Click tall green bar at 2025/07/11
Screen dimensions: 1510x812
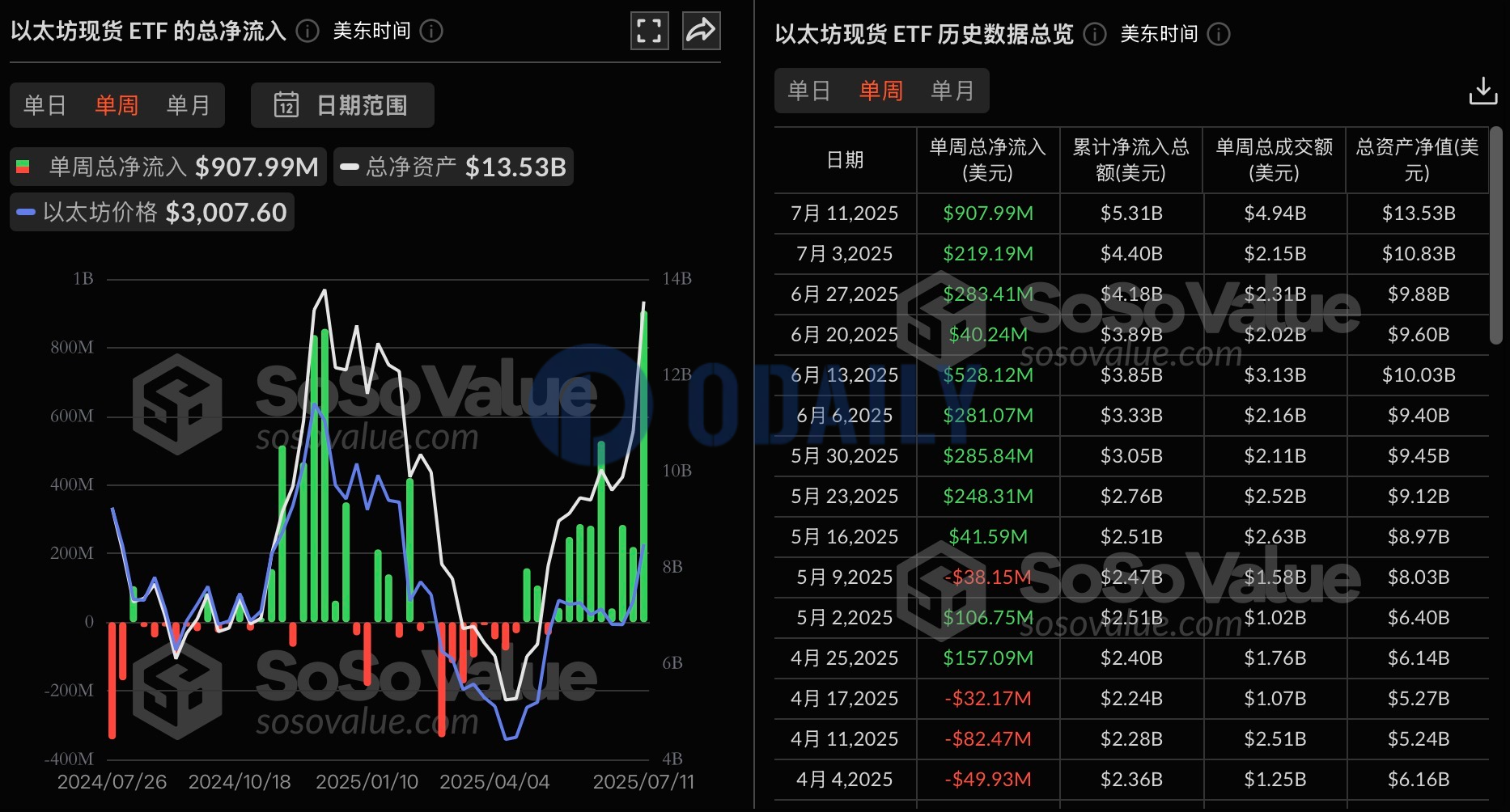click(x=644, y=467)
